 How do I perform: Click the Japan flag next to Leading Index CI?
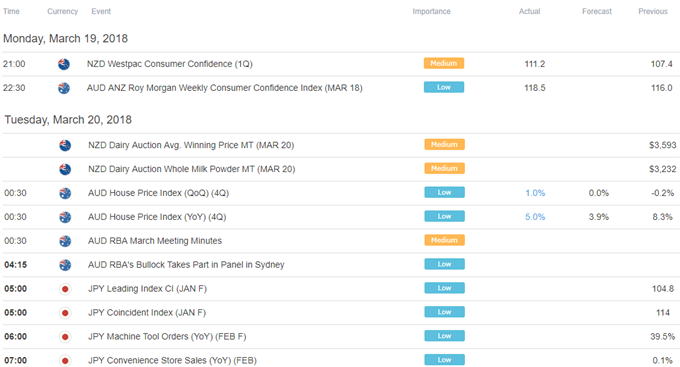click(65, 289)
